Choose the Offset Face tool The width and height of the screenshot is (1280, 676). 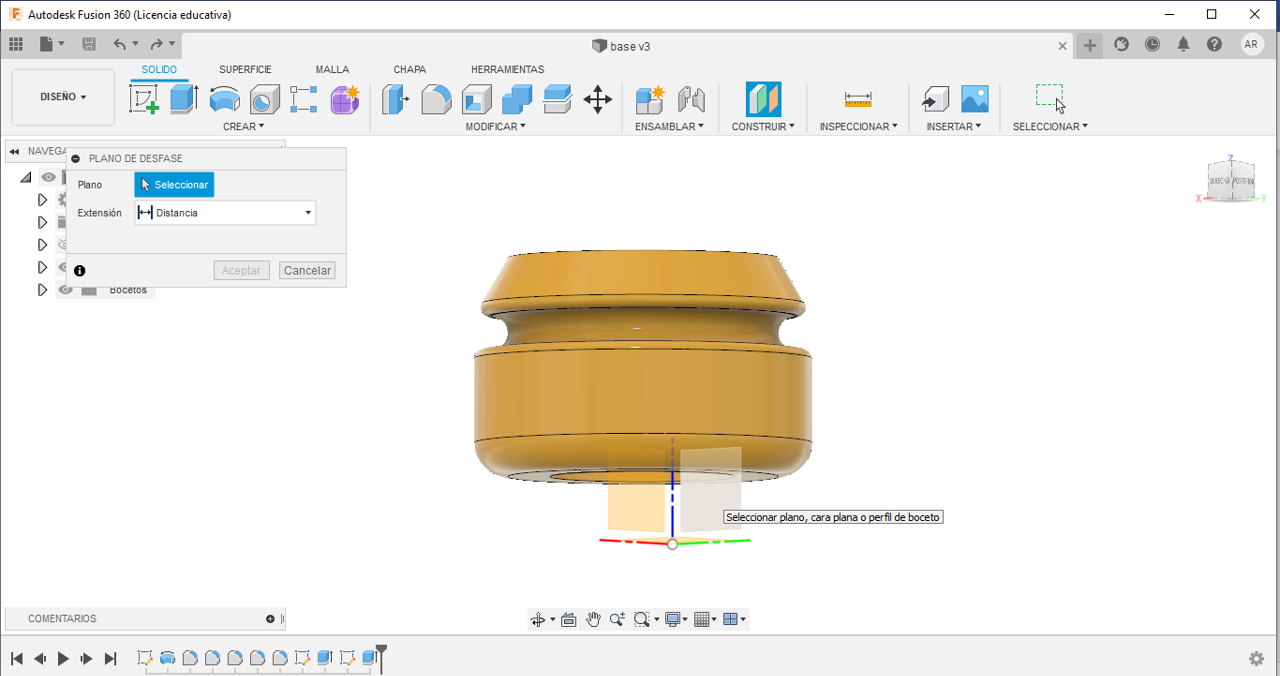click(557, 99)
